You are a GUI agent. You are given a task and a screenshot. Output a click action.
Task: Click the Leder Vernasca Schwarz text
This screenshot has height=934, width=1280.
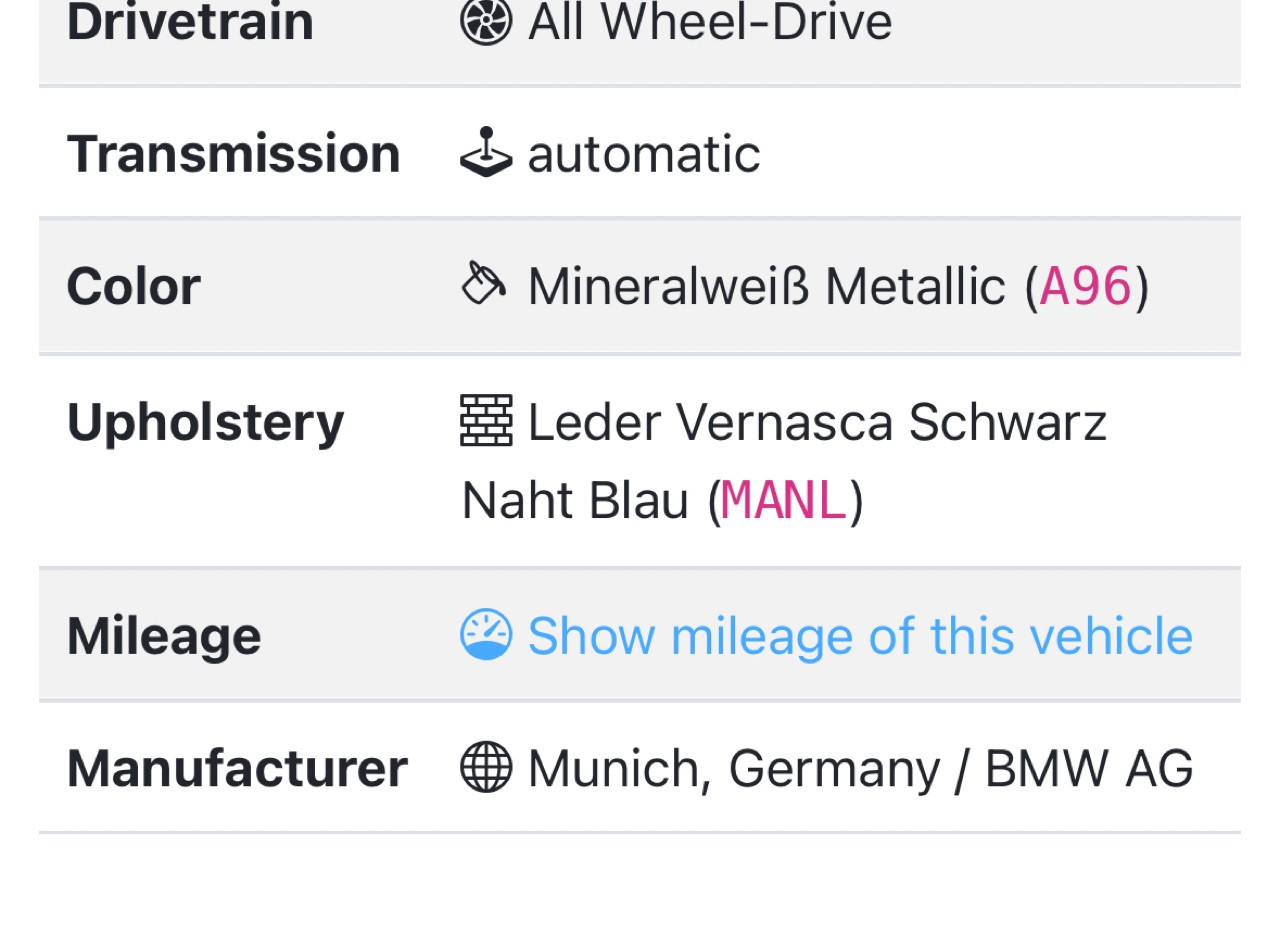tap(816, 421)
